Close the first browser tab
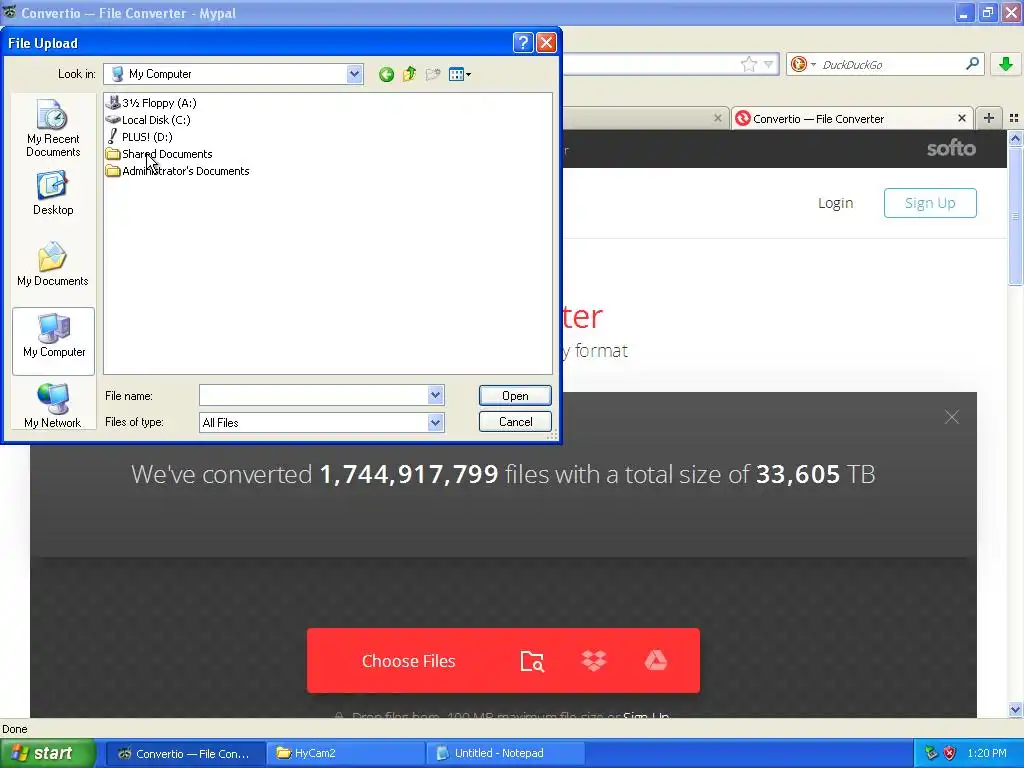The width and height of the screenshot is (1024, 768). (x=718, y=118)
